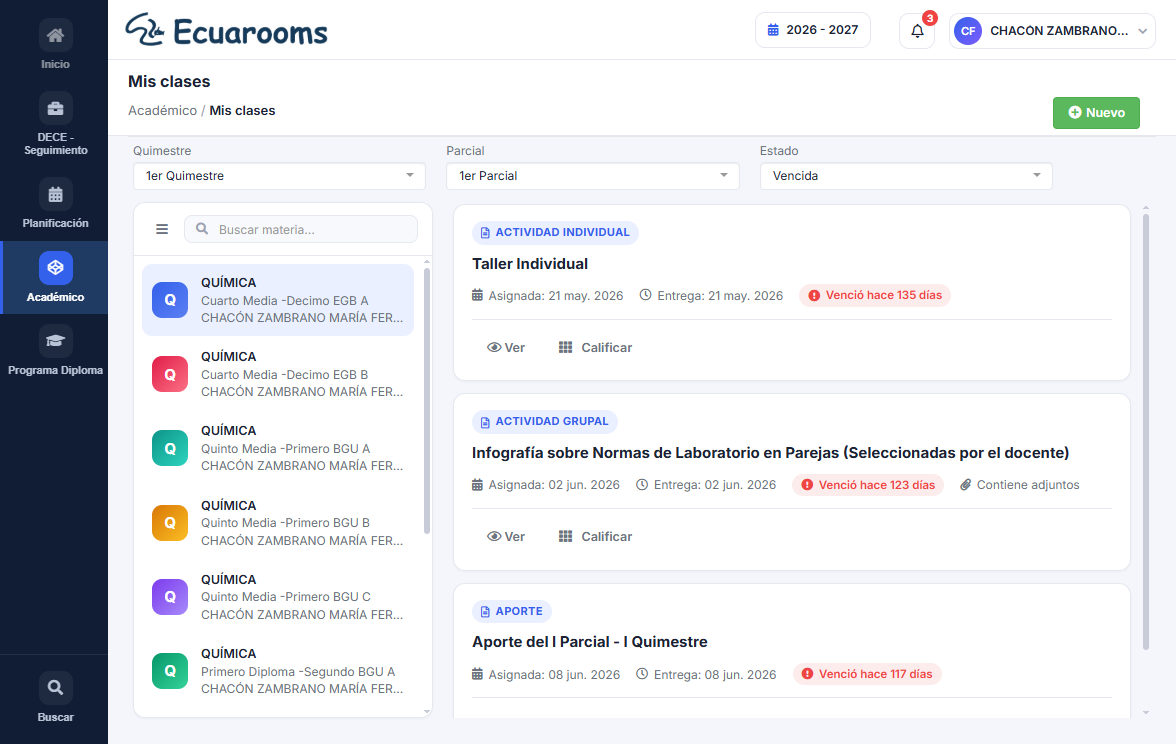Click Ver eye icon for Taller Individual

494,347
